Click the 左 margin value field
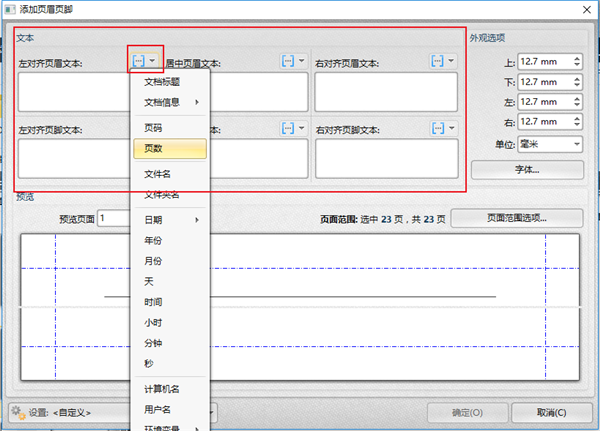 (x=545, y=102)
